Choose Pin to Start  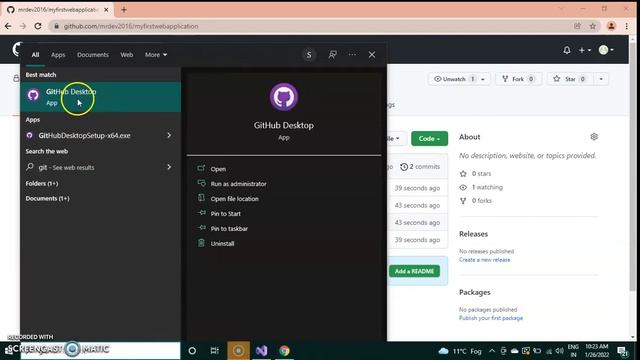225,214
